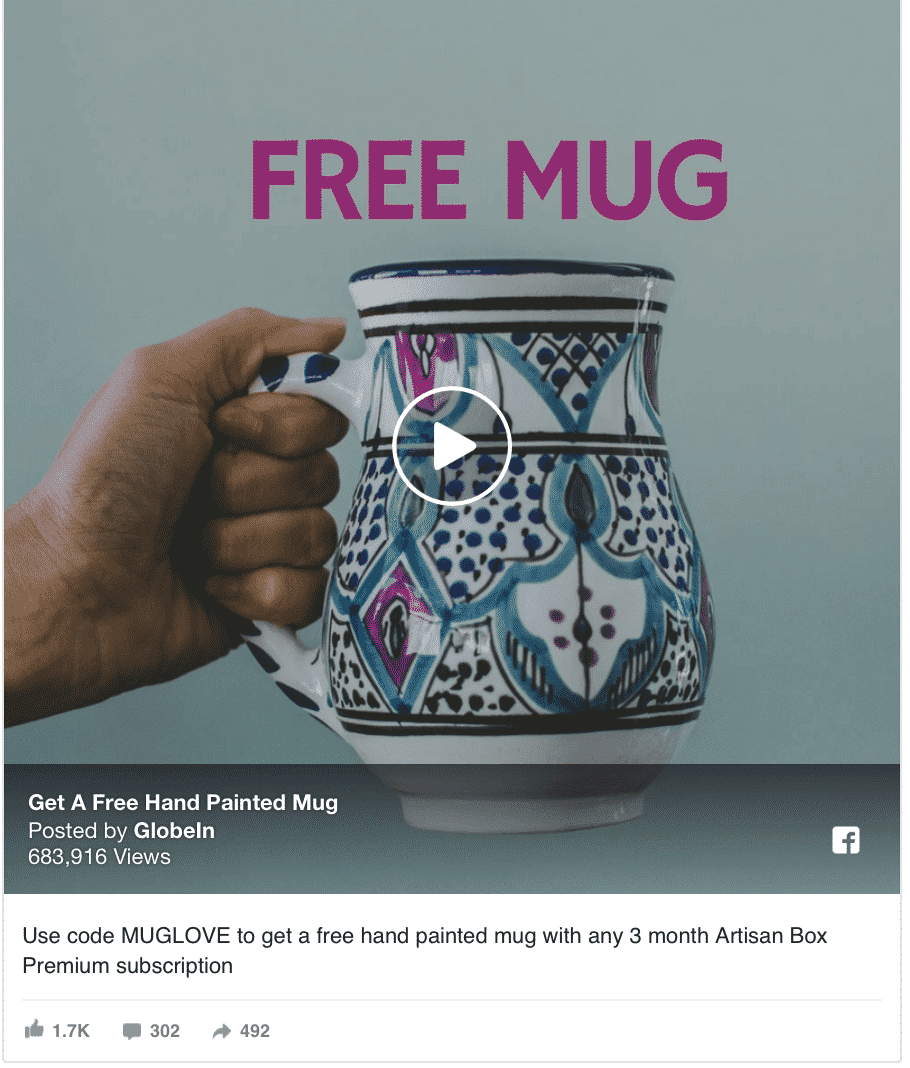Click the hand gripping the mug

(x=170, y=511)
